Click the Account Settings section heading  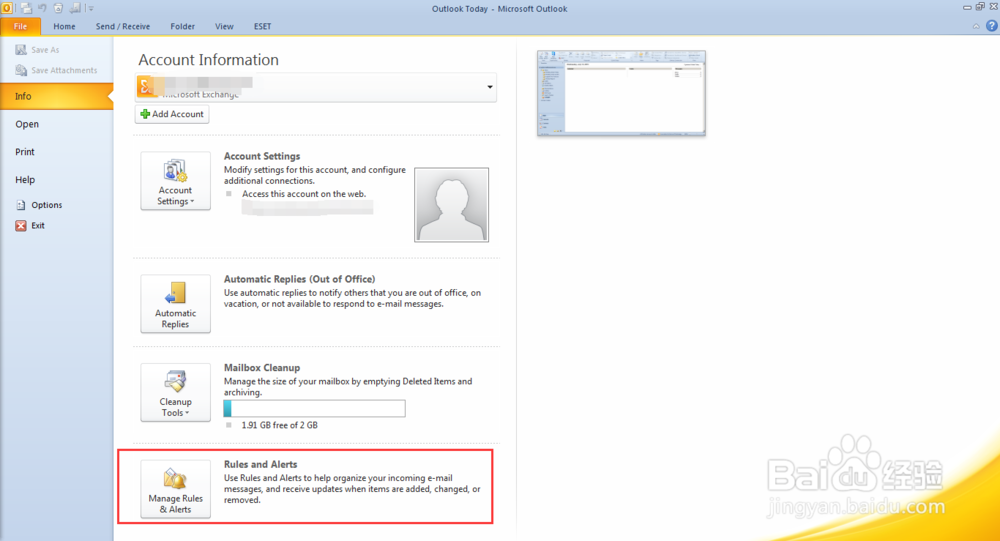tap(261, 156)
